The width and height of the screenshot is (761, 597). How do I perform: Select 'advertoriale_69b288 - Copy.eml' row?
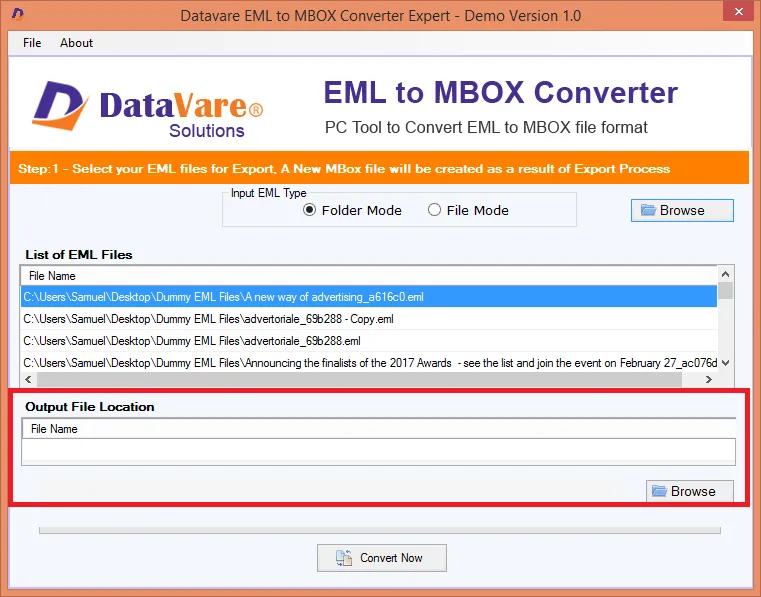pos(369,319)
